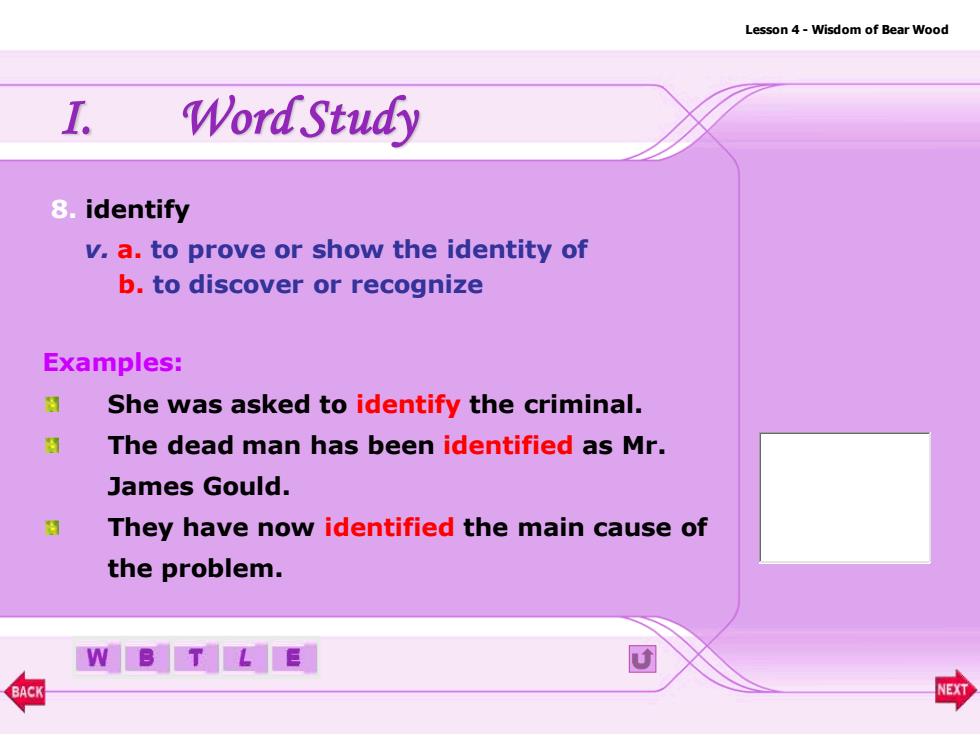Go back with the BACK arrow
The height and width of the screenshot is (735, 980).
[x=25, y=691]
